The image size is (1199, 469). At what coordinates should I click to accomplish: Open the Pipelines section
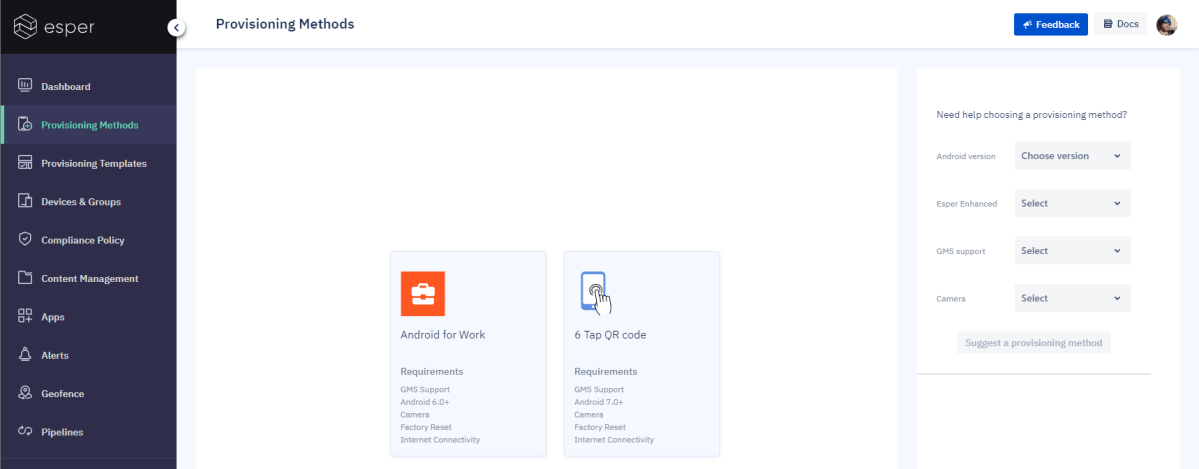click(x=89, y=432)
